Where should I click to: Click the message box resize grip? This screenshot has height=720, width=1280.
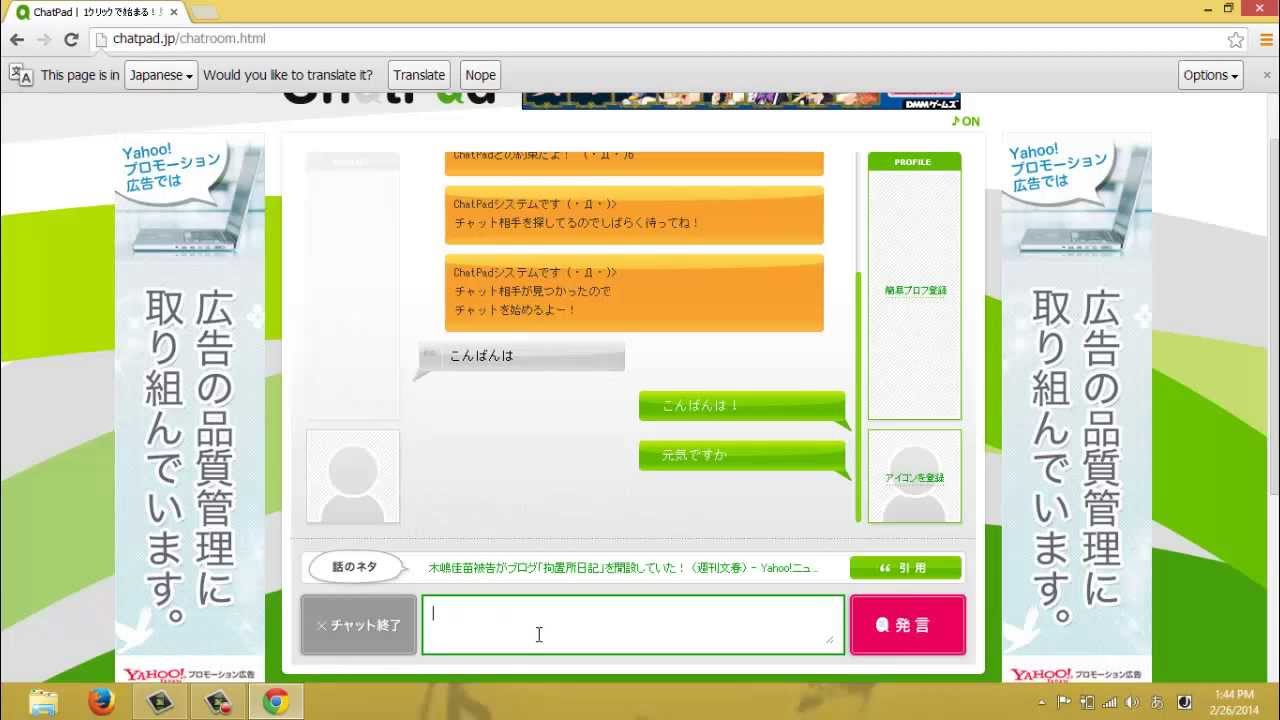[829, 640]
